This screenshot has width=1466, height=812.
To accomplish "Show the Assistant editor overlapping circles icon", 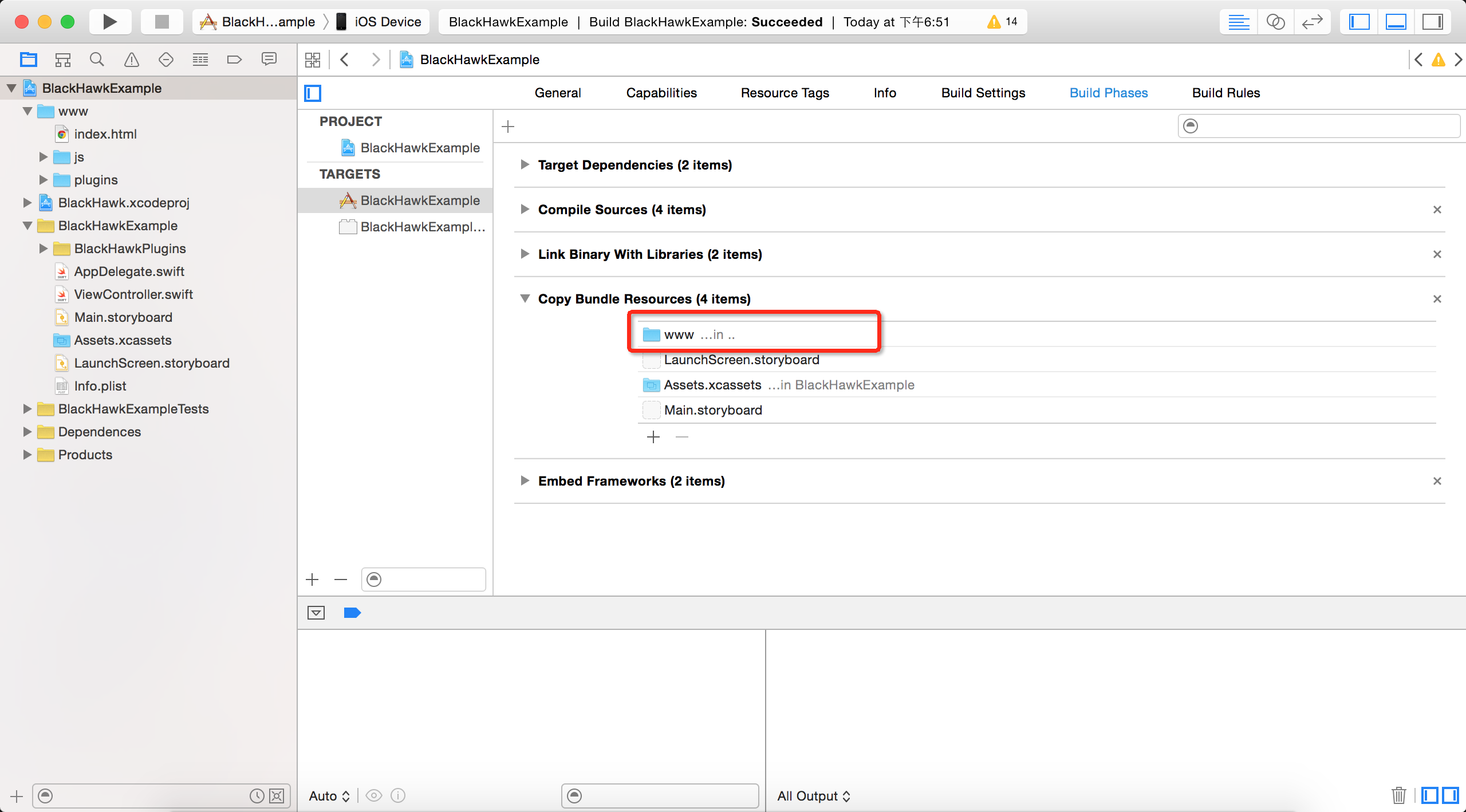I will [1275, 22].
